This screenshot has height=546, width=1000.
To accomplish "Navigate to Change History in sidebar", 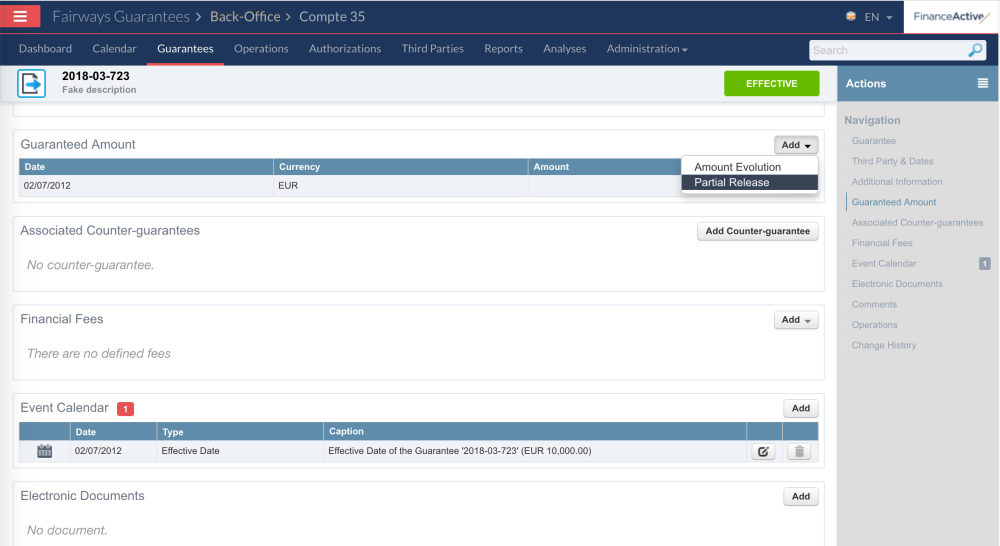I will (x=884, y=345).
